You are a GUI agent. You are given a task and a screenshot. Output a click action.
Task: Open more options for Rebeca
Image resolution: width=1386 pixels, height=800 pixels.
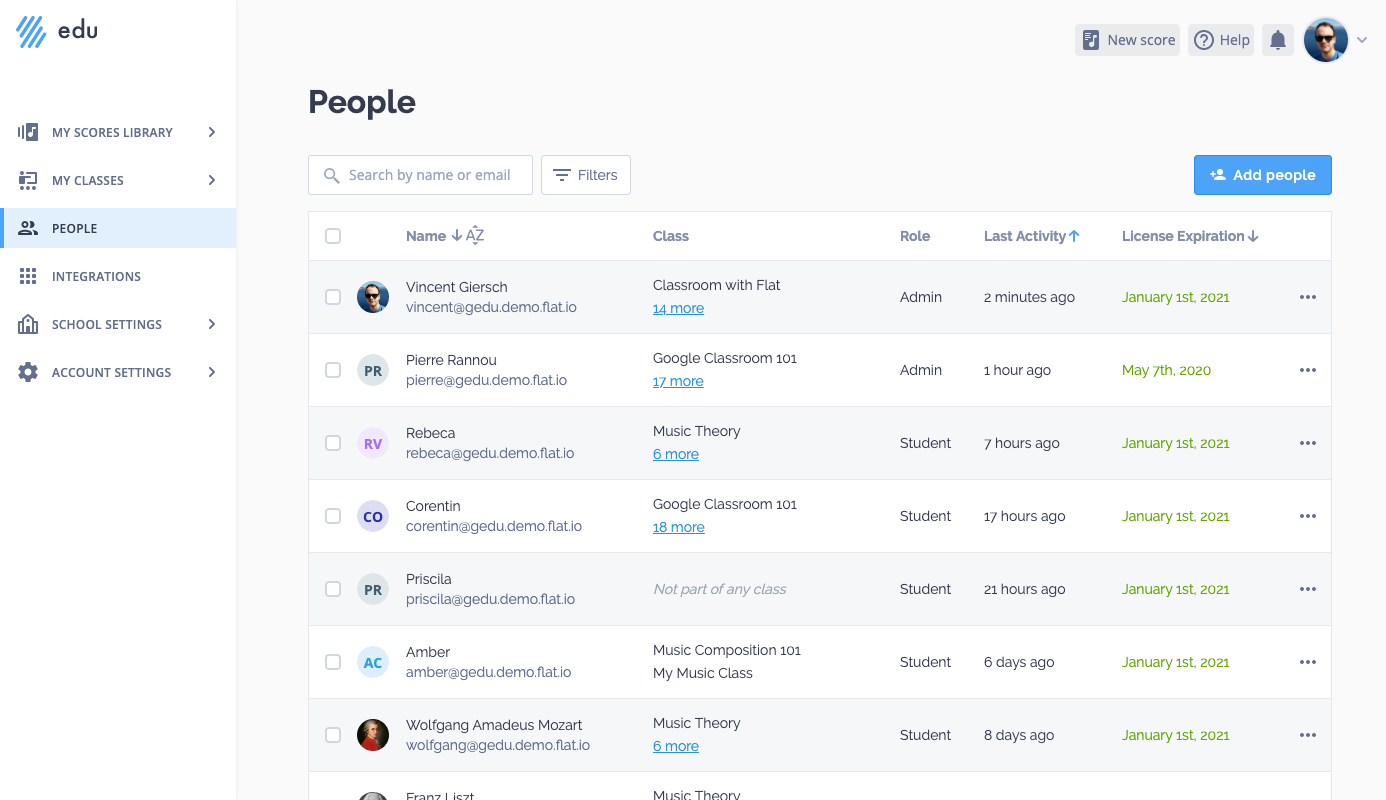click(1308, 443)
